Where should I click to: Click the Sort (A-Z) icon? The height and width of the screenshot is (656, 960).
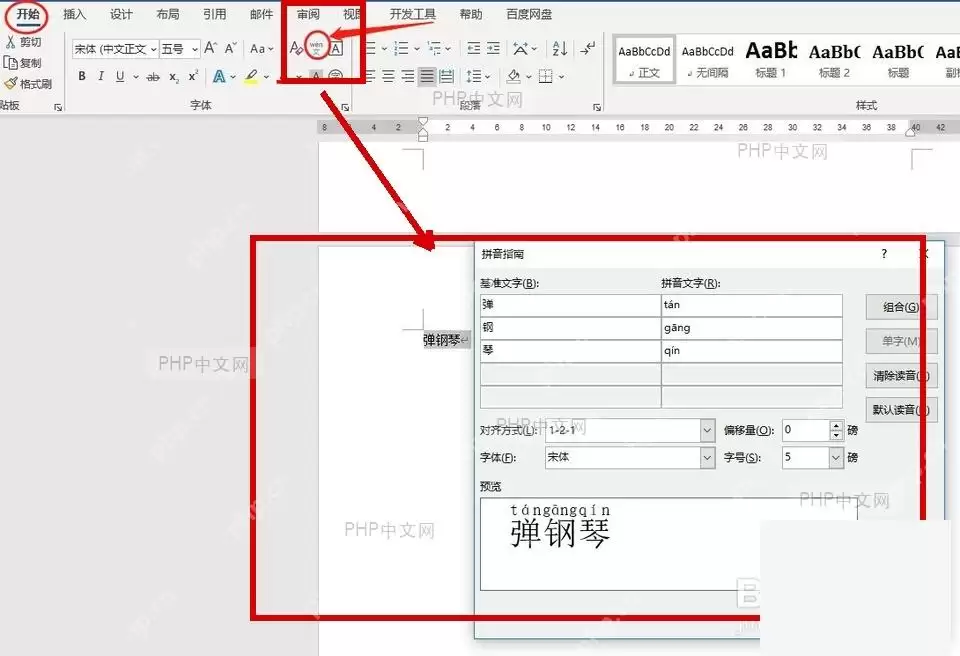(560, 48)
